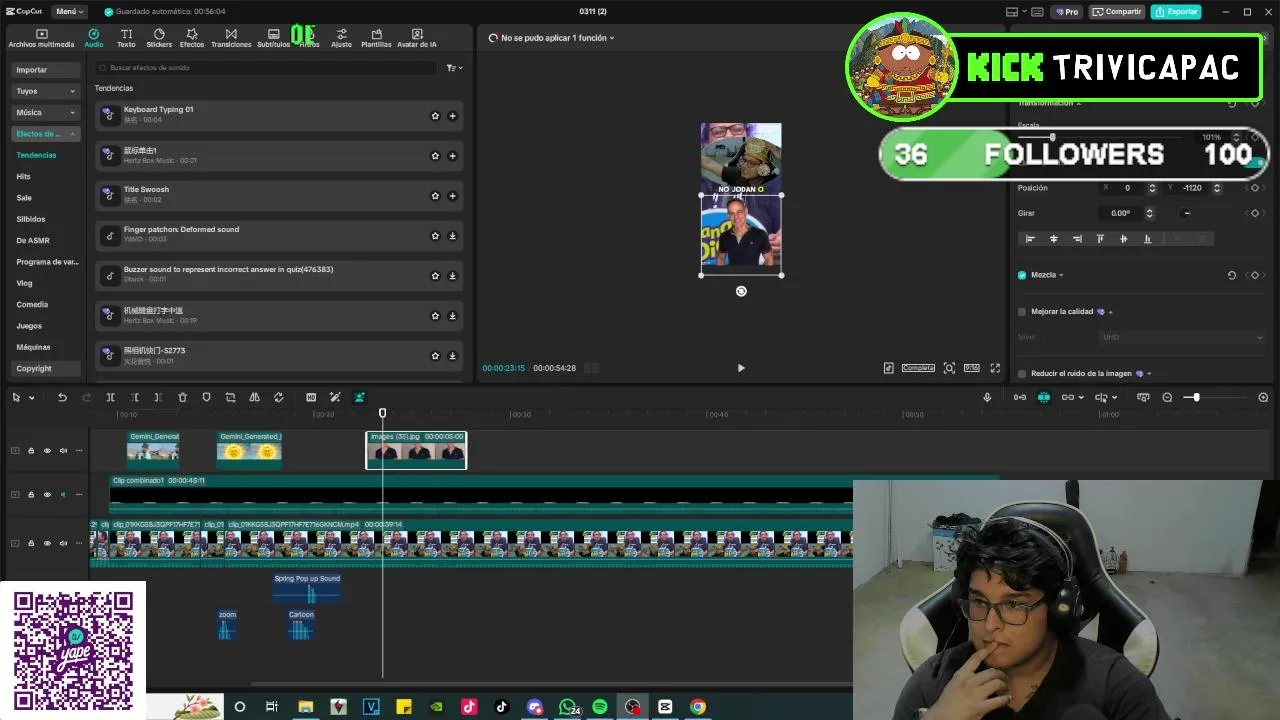Enable Reducir el ruido de la imagen
This screenshot has height=720, width=1280.
(x=1022, y=374)
